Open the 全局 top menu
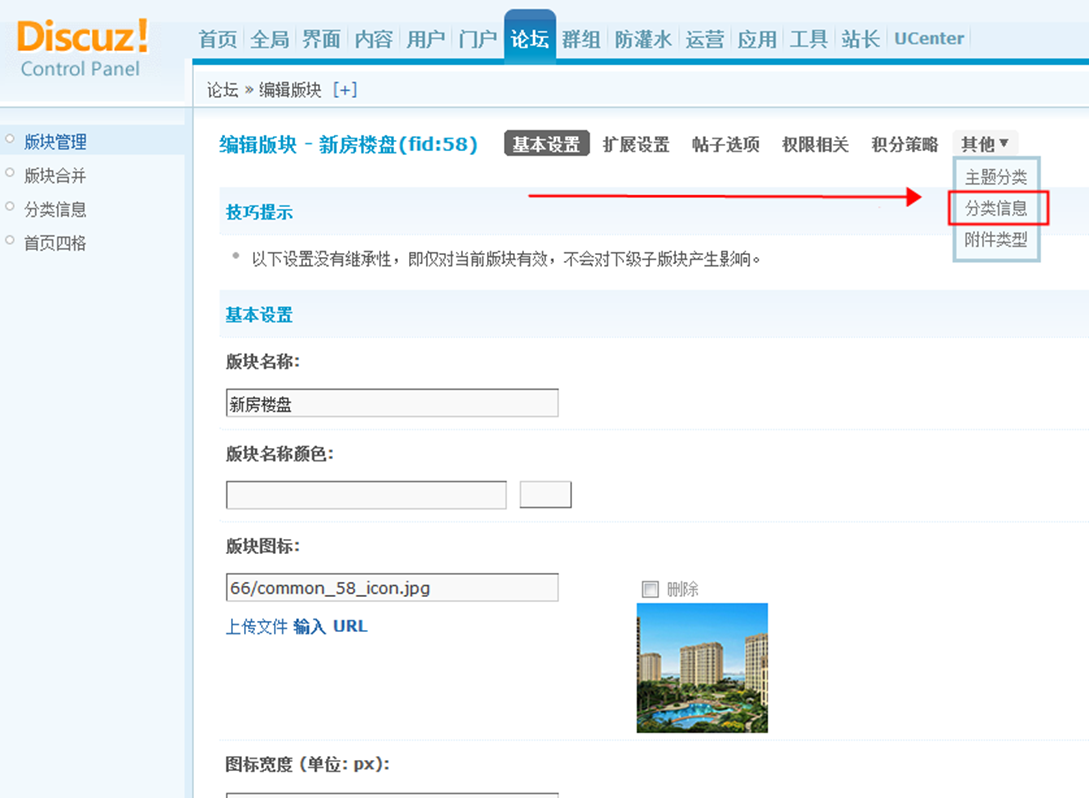Image resolution: width=1089 pixels, height=798 pixels. pyautogui.click(x=269, y=40)
